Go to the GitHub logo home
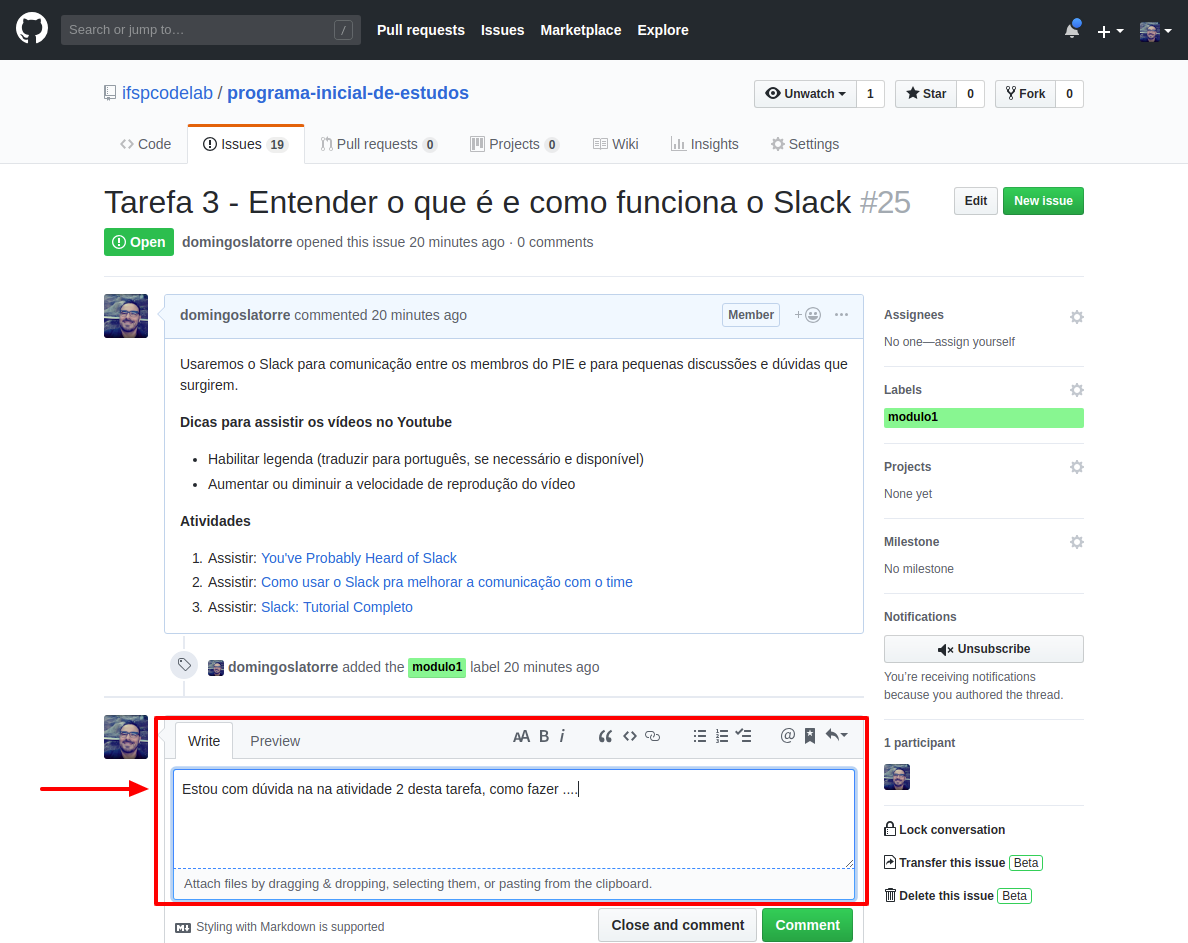This screenshot has height=943, width=1188. pos(32,30)
